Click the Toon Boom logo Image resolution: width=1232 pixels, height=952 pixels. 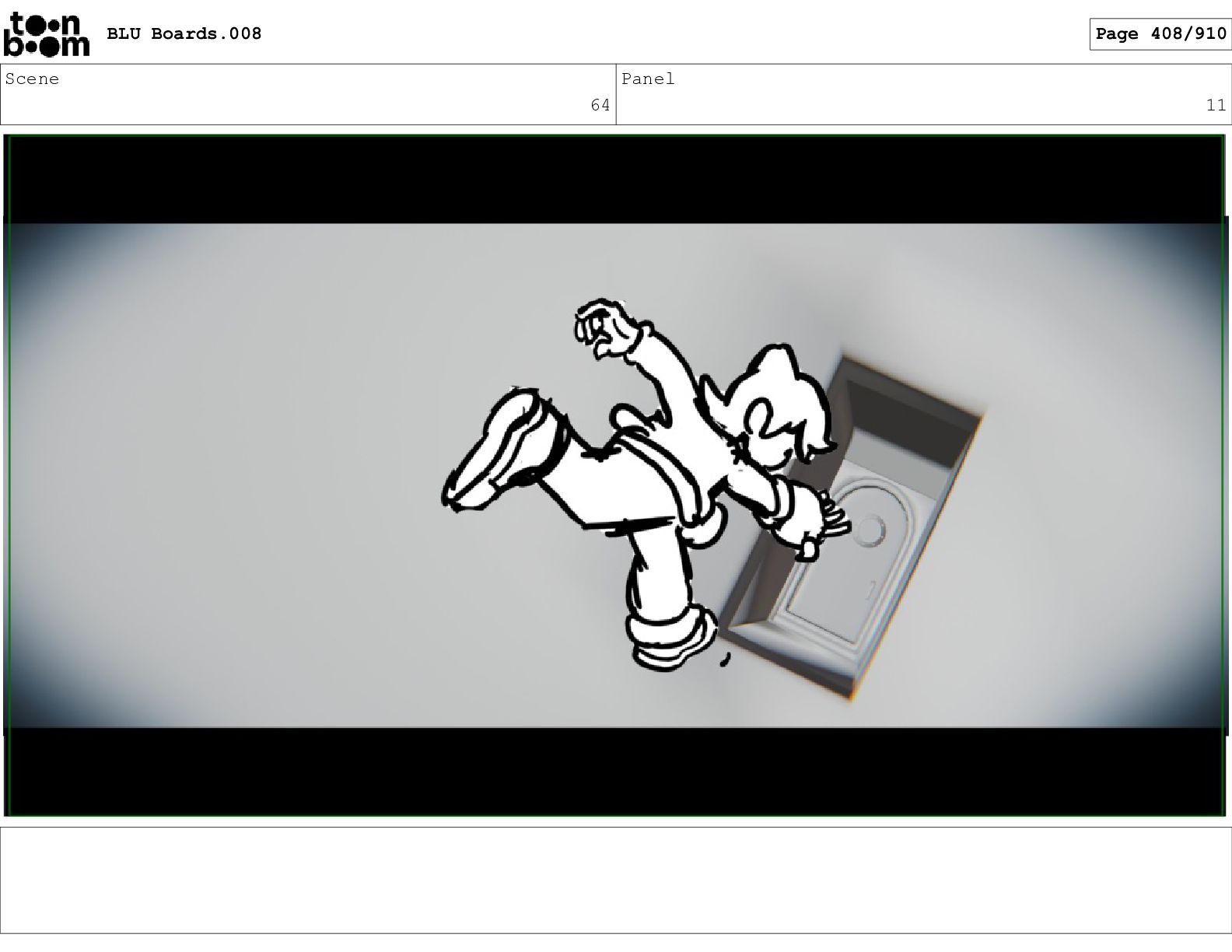tap(47, 34)
